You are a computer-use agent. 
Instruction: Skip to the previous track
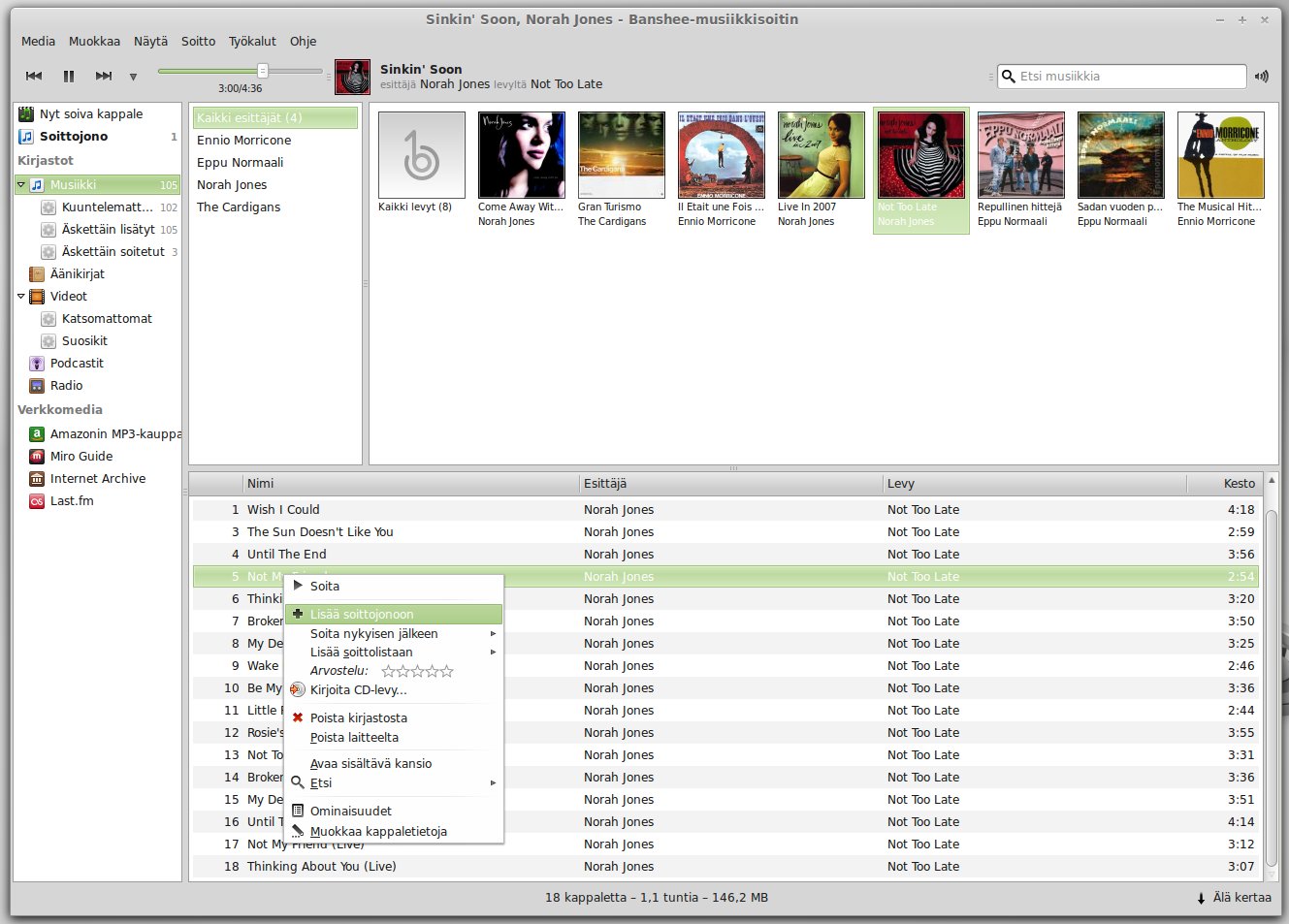point(34,76)
